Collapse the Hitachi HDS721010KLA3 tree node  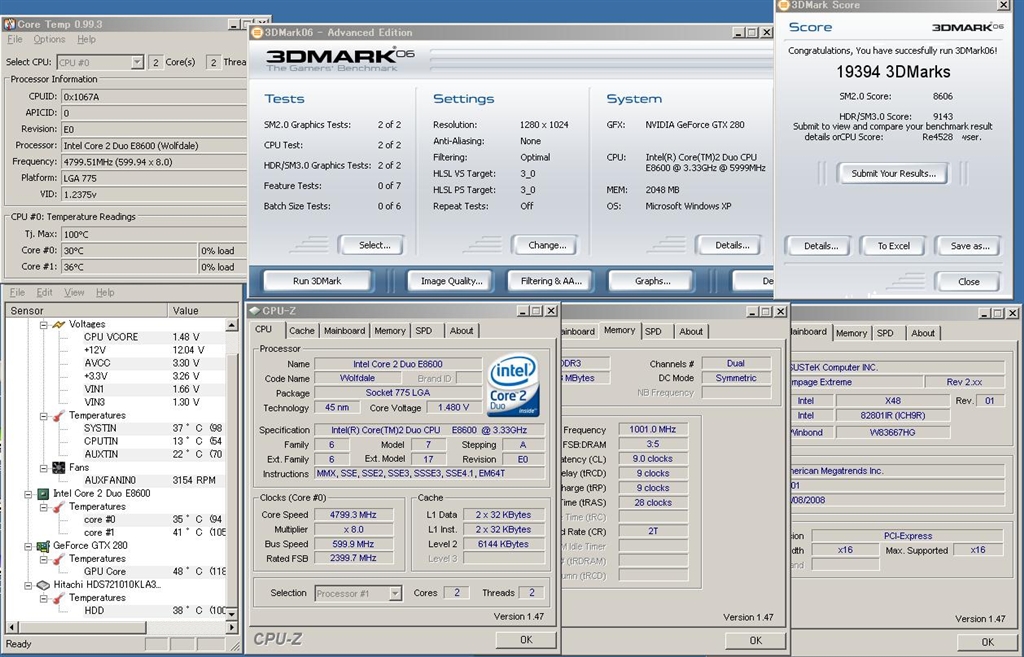coord(29,585)
